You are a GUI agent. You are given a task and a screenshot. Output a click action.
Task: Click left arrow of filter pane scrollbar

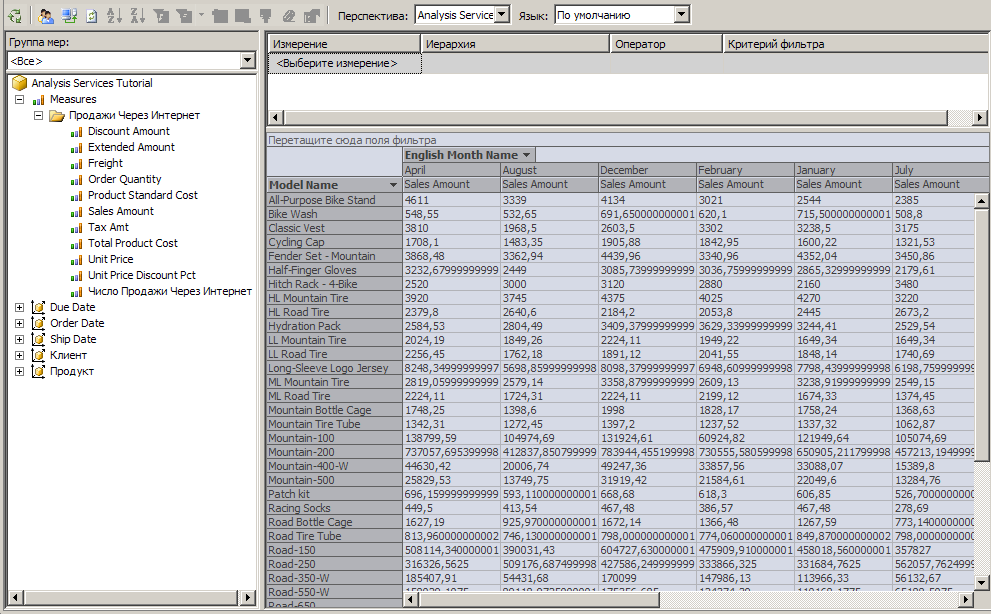point(276,118)
